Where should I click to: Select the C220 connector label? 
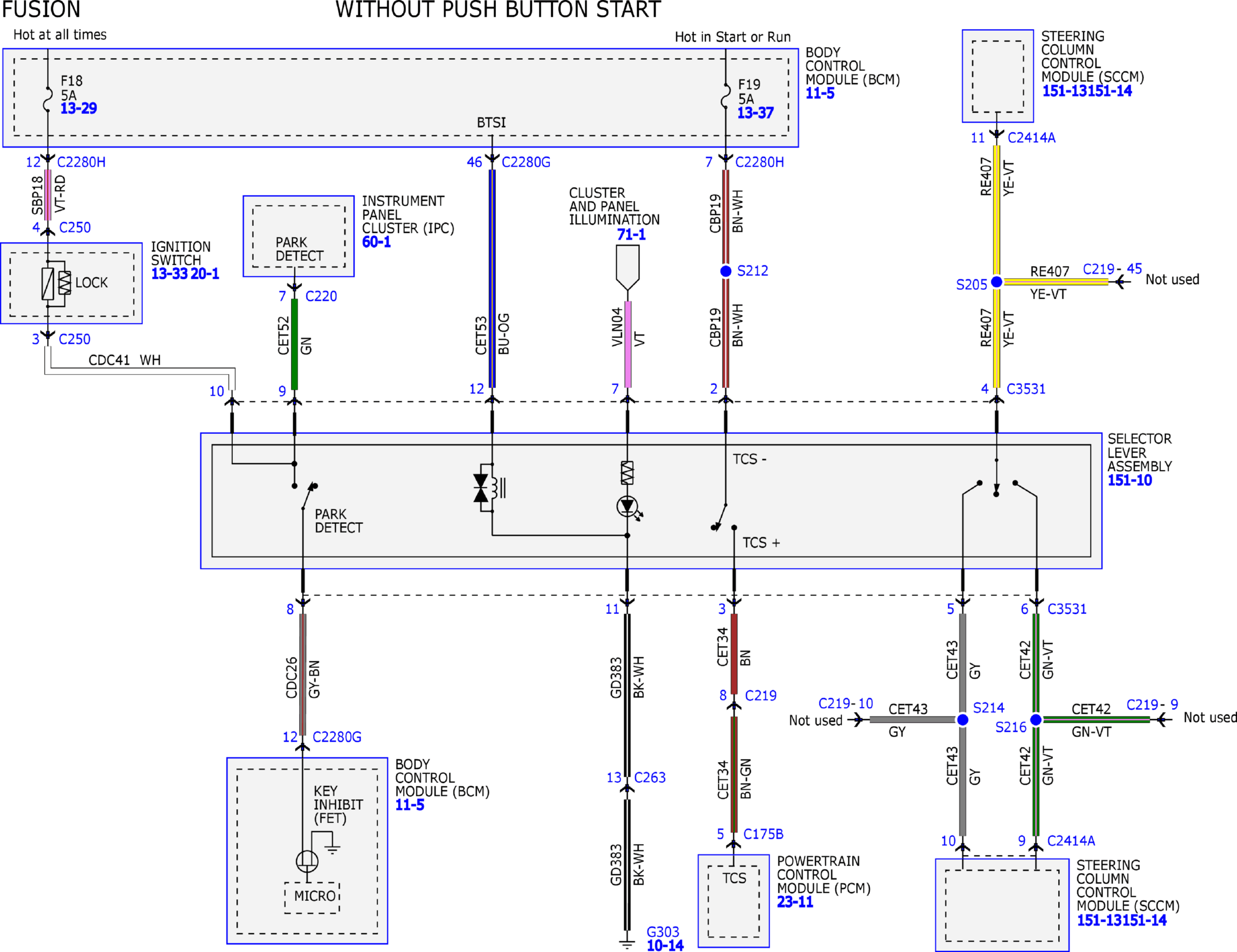pyautogui.click(x=321, y=296)
